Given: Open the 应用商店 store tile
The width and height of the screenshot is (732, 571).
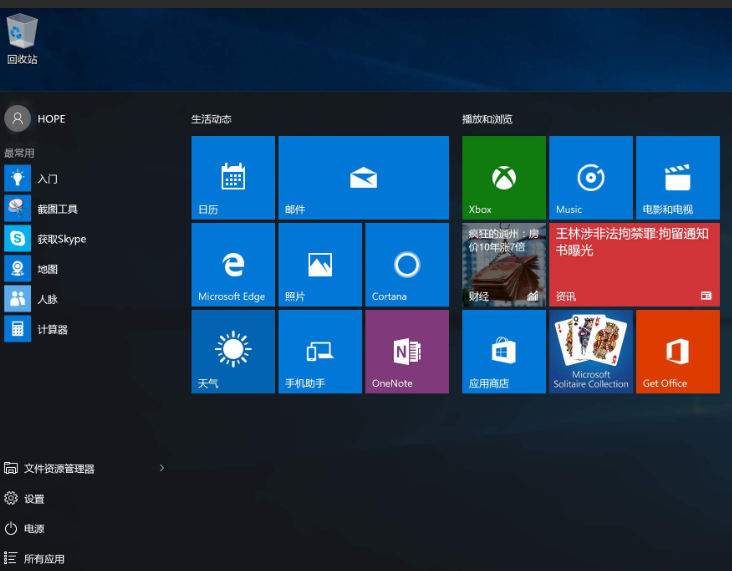Looking at the screenshot, I should tap(504, 351).
